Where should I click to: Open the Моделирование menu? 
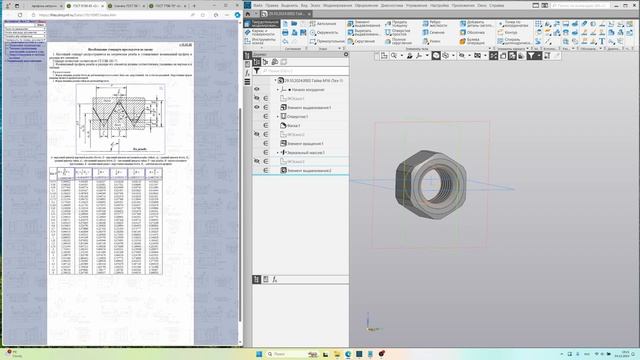point(337,6)
